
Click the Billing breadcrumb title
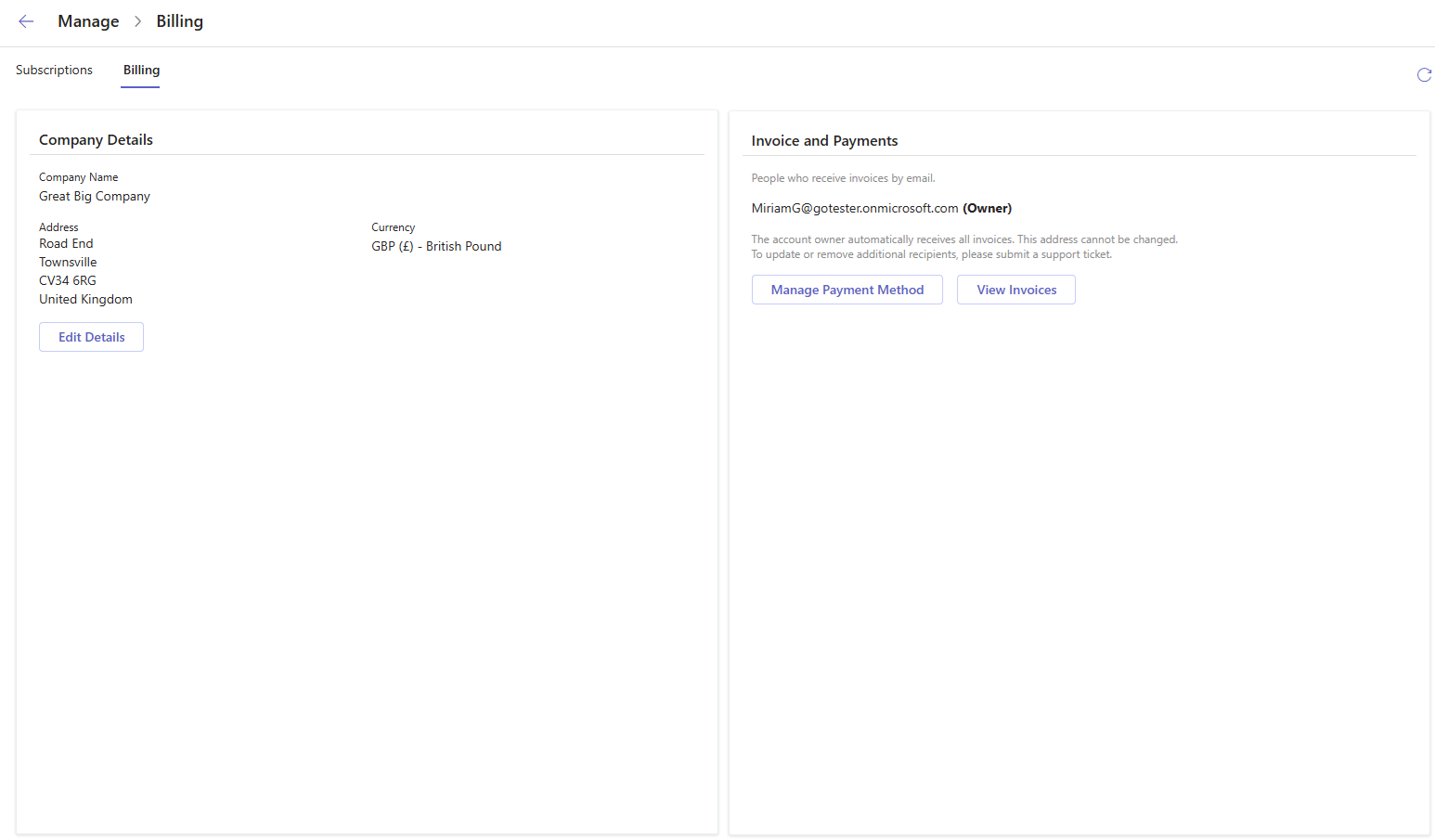click(179, 21)
